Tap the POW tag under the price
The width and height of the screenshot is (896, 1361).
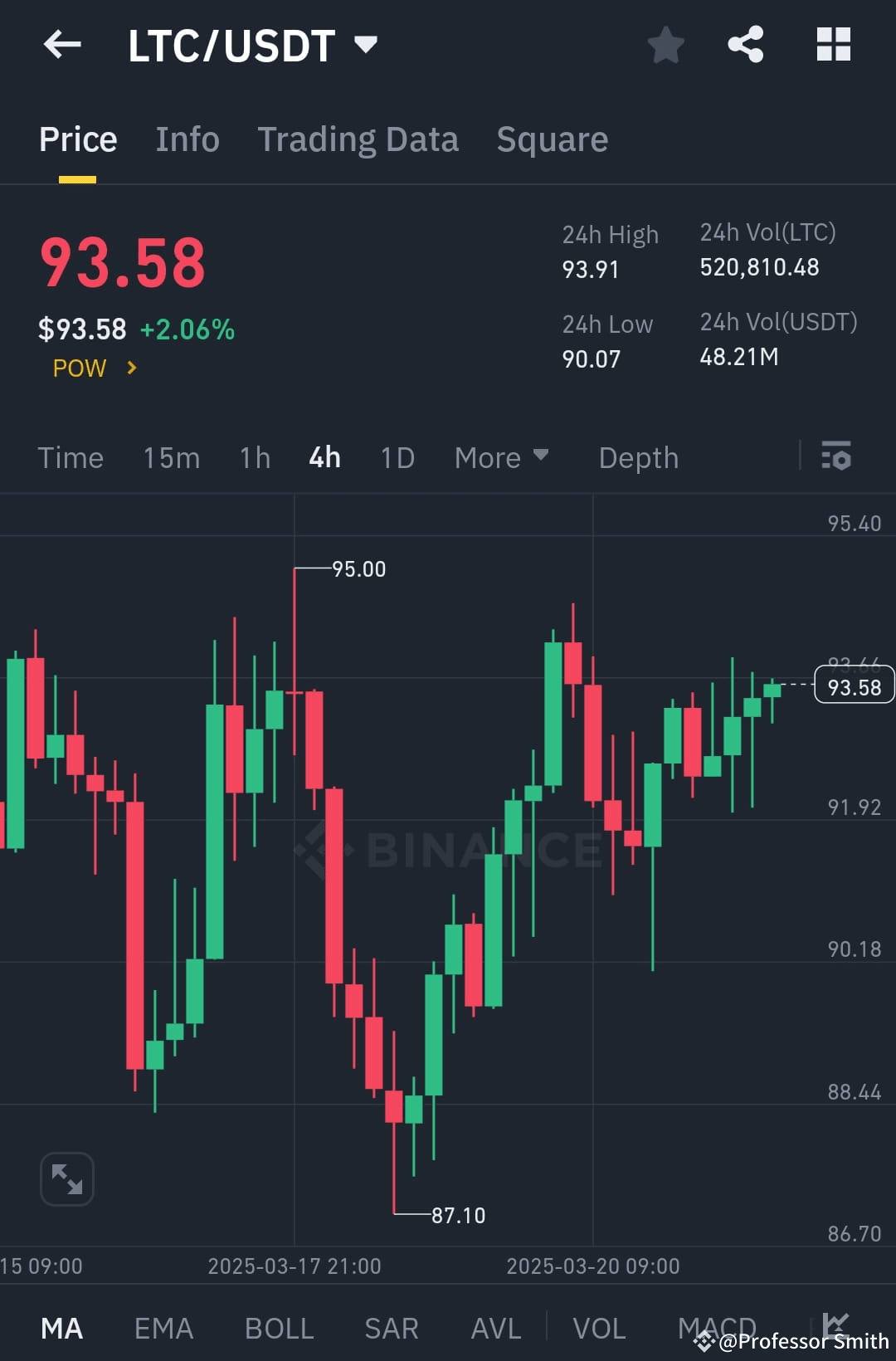pos(80,368)
